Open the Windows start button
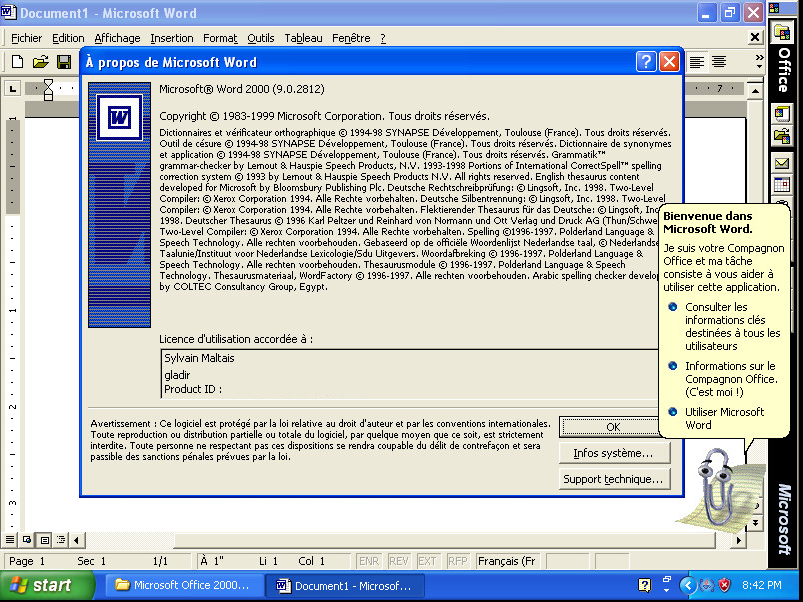The image size is (803, 602). coord(47,585)
